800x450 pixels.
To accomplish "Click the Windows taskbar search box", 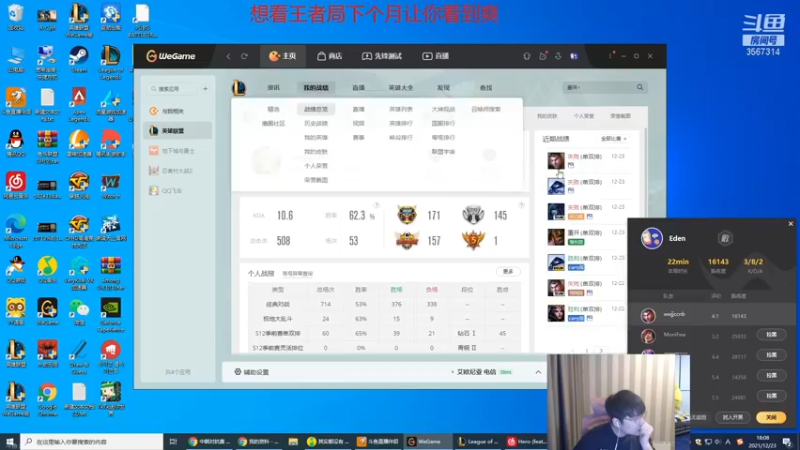I will [92, 442].
